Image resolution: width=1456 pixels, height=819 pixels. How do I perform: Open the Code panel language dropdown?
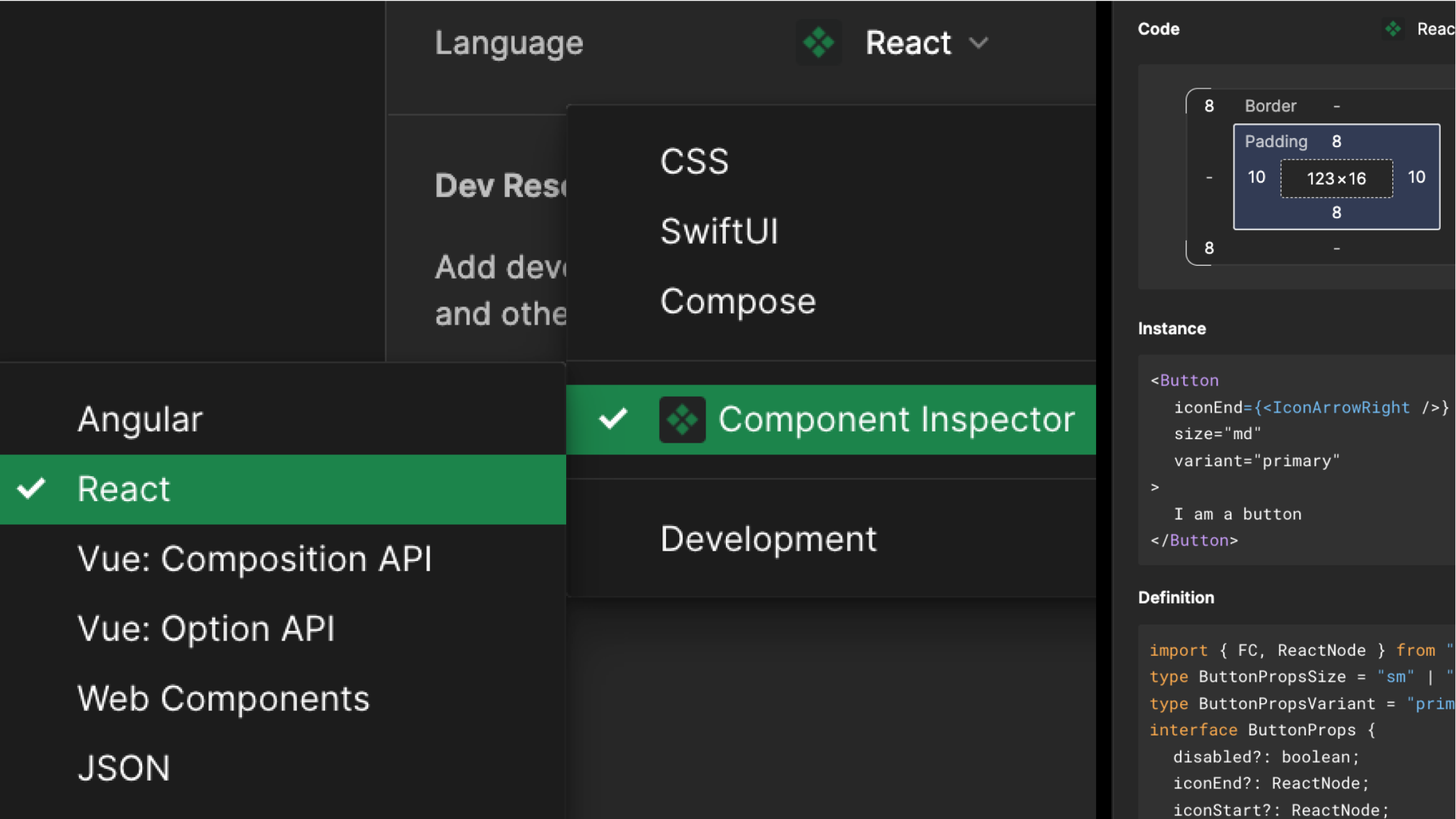1435,29
